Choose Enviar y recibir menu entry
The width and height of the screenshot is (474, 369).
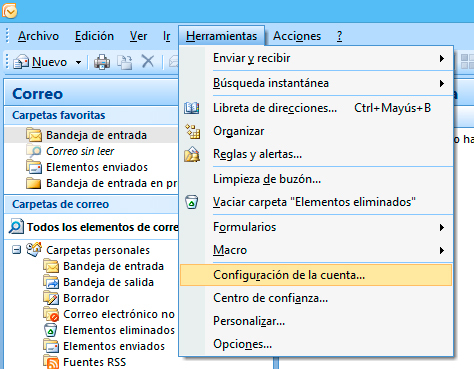coord(316,58)
